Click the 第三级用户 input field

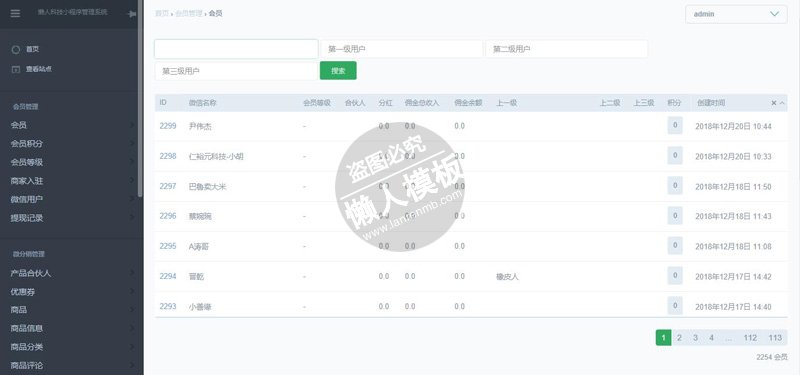236,71
